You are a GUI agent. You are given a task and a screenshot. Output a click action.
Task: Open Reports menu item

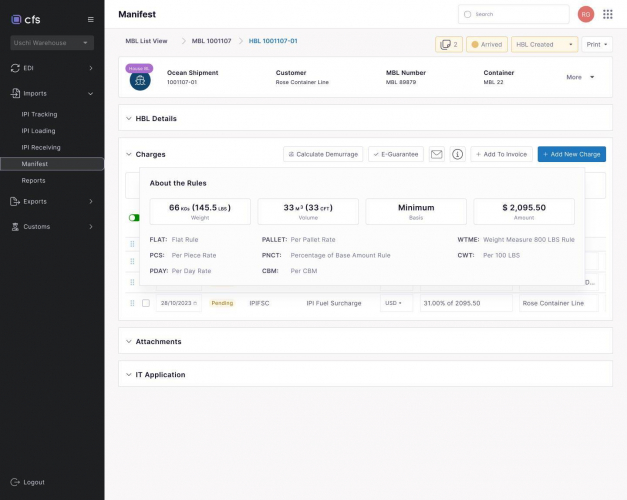click(x=33, y=180)
